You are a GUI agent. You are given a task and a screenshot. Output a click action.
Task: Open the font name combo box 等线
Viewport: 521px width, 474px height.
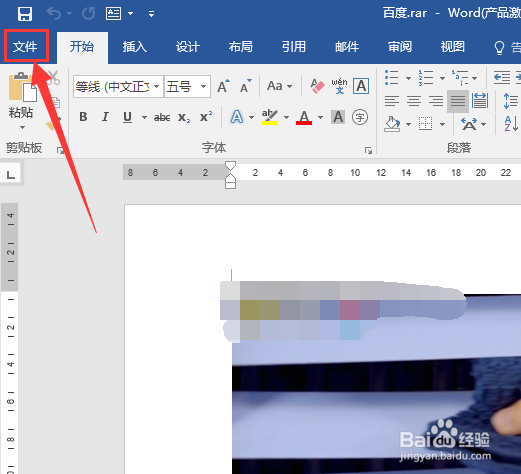tap(118, 87)
